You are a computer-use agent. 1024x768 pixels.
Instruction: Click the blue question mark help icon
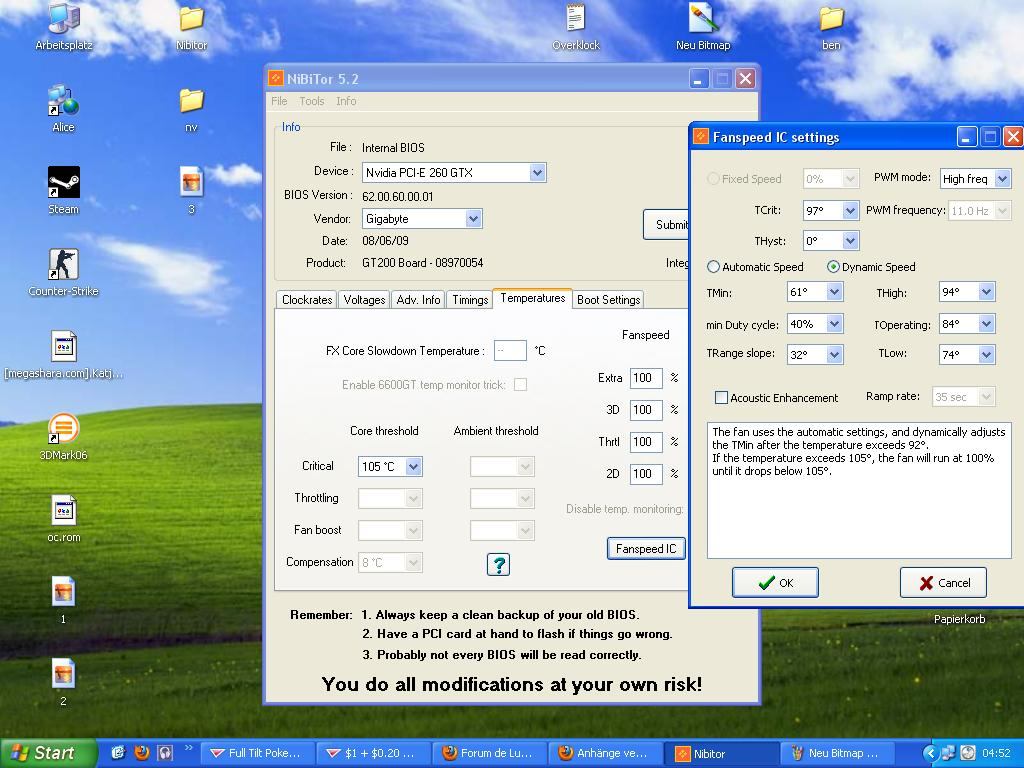498,564
